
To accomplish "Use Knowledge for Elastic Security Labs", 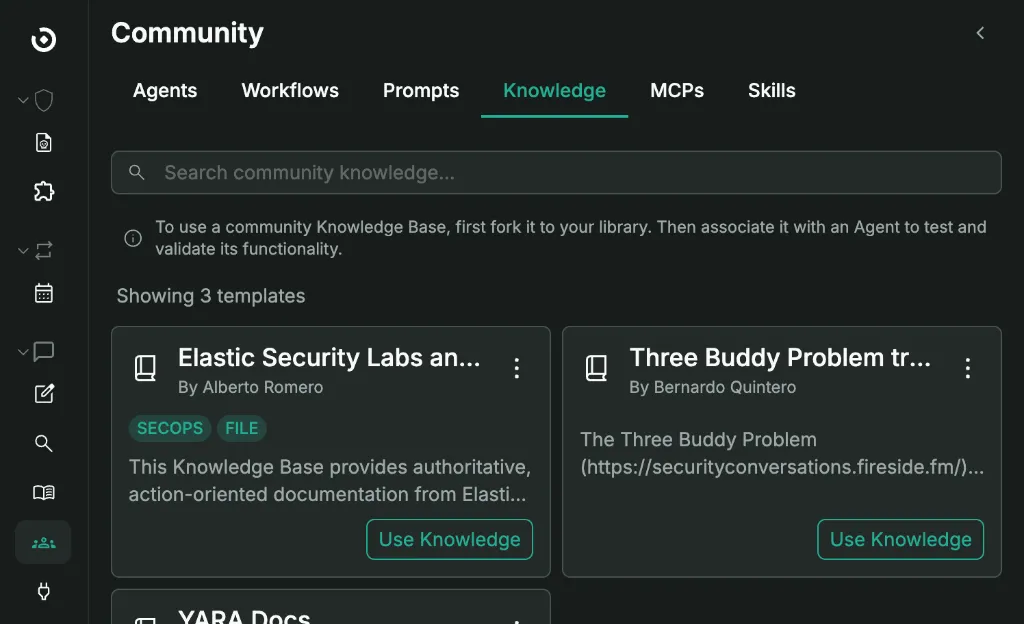I will click(449, 539).
